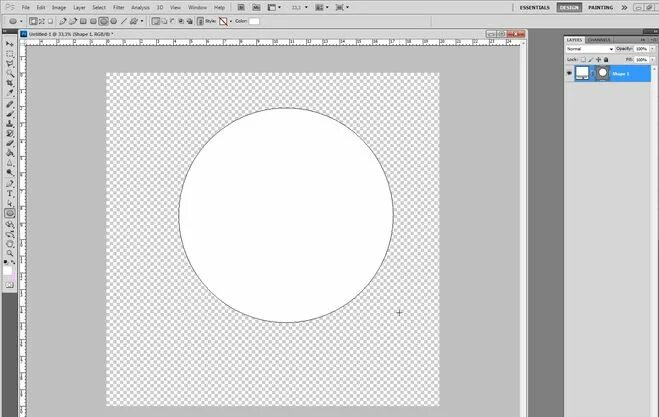Enable Paths mode in options bar

(42, 21)
